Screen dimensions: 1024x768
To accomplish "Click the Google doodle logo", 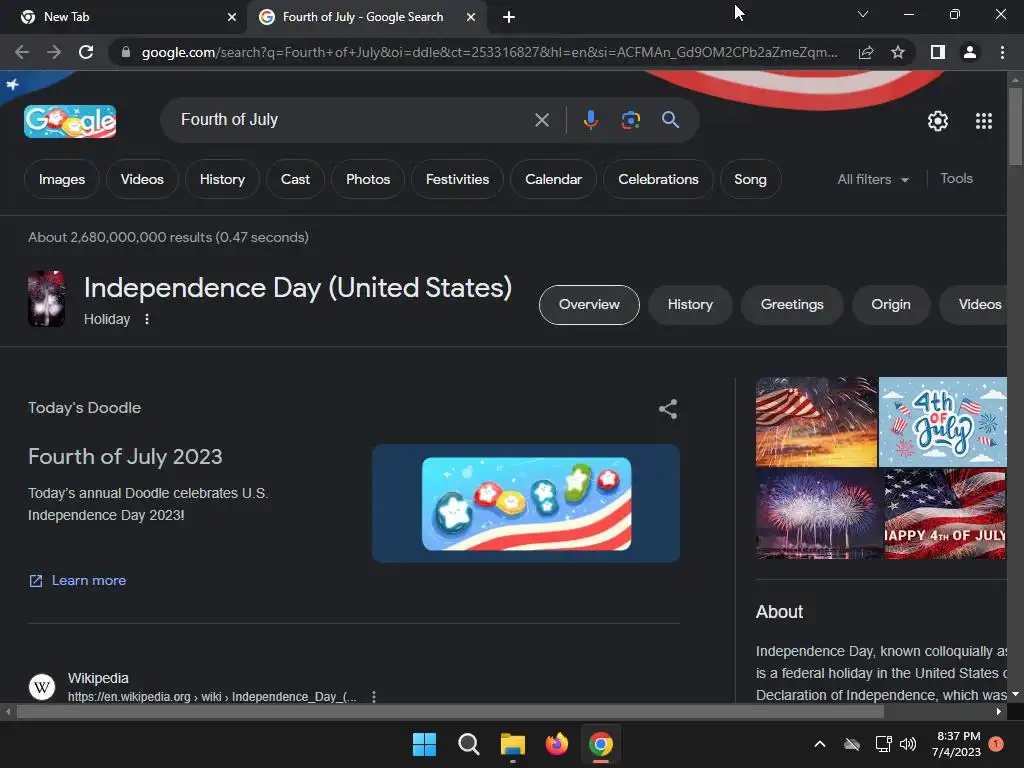I will (x=70, y=121).
